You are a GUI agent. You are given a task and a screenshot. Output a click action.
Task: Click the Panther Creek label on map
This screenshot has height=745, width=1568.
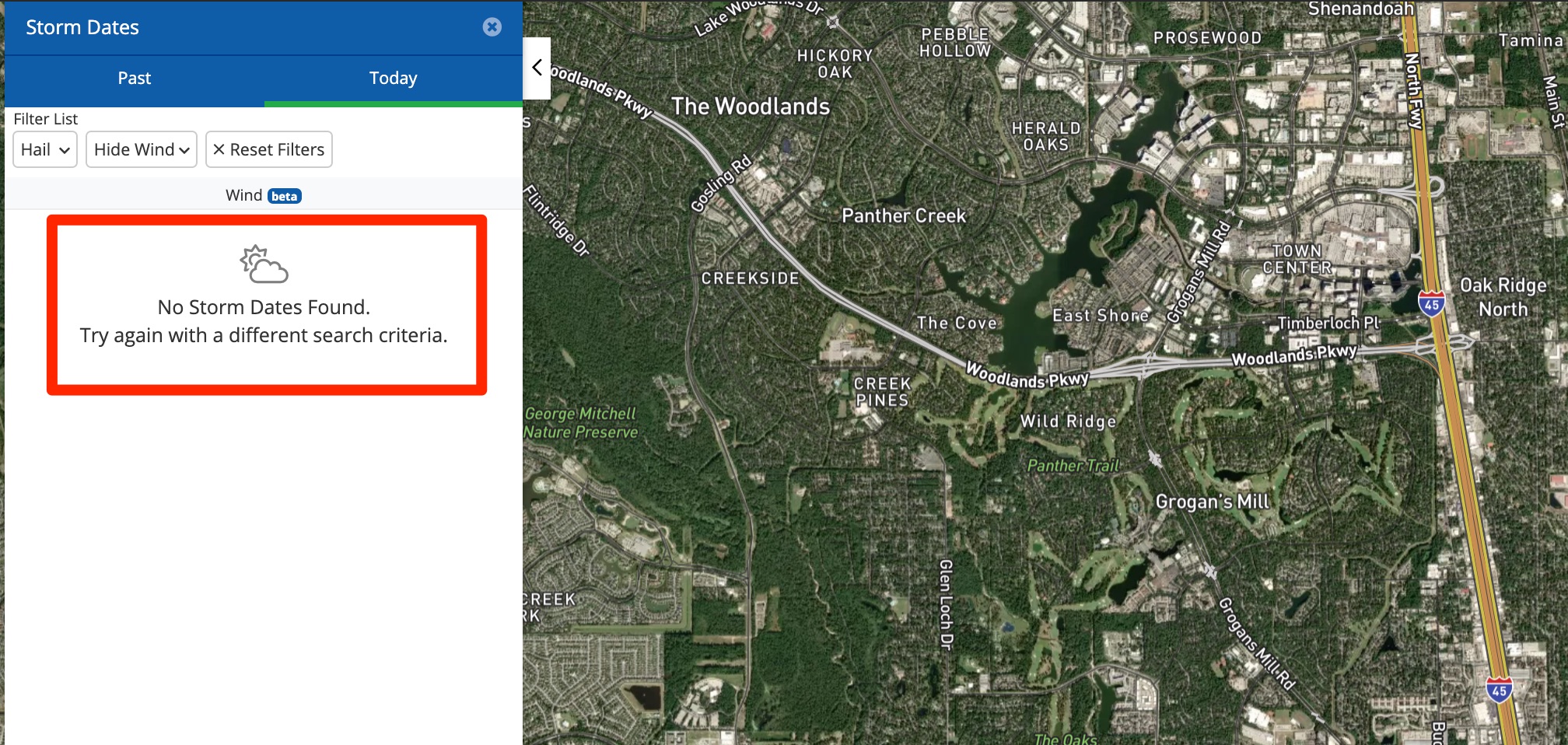coord(904,215)
